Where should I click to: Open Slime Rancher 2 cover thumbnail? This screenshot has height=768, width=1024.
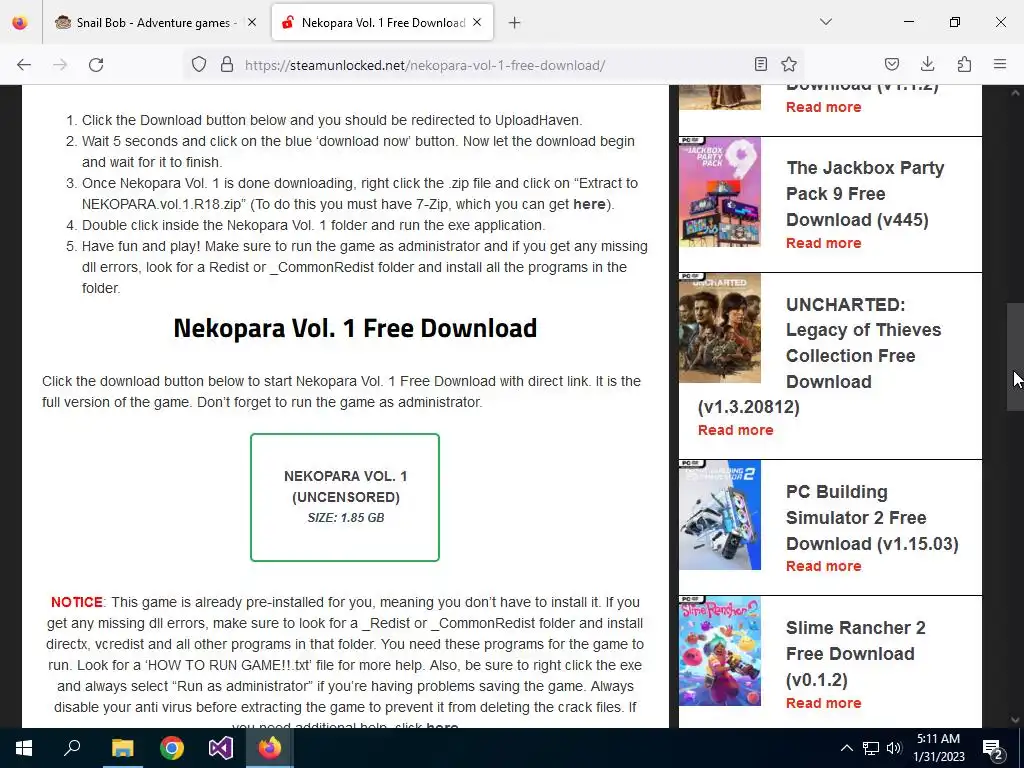click(720, 651)
